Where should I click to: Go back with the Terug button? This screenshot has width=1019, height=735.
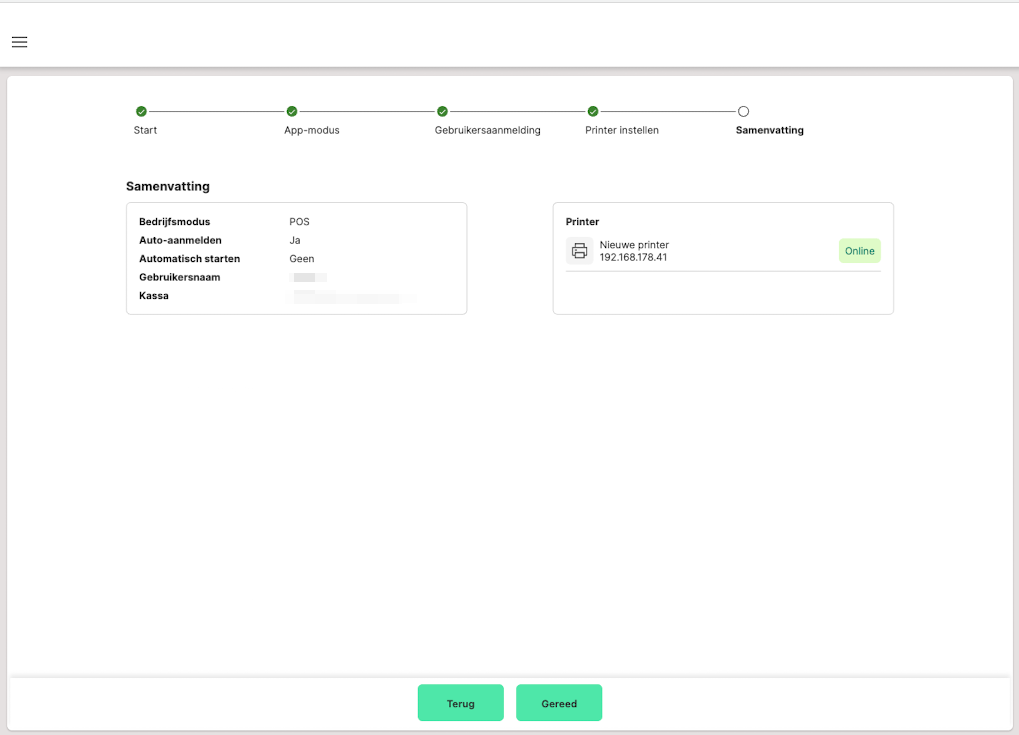coord(460,703)
